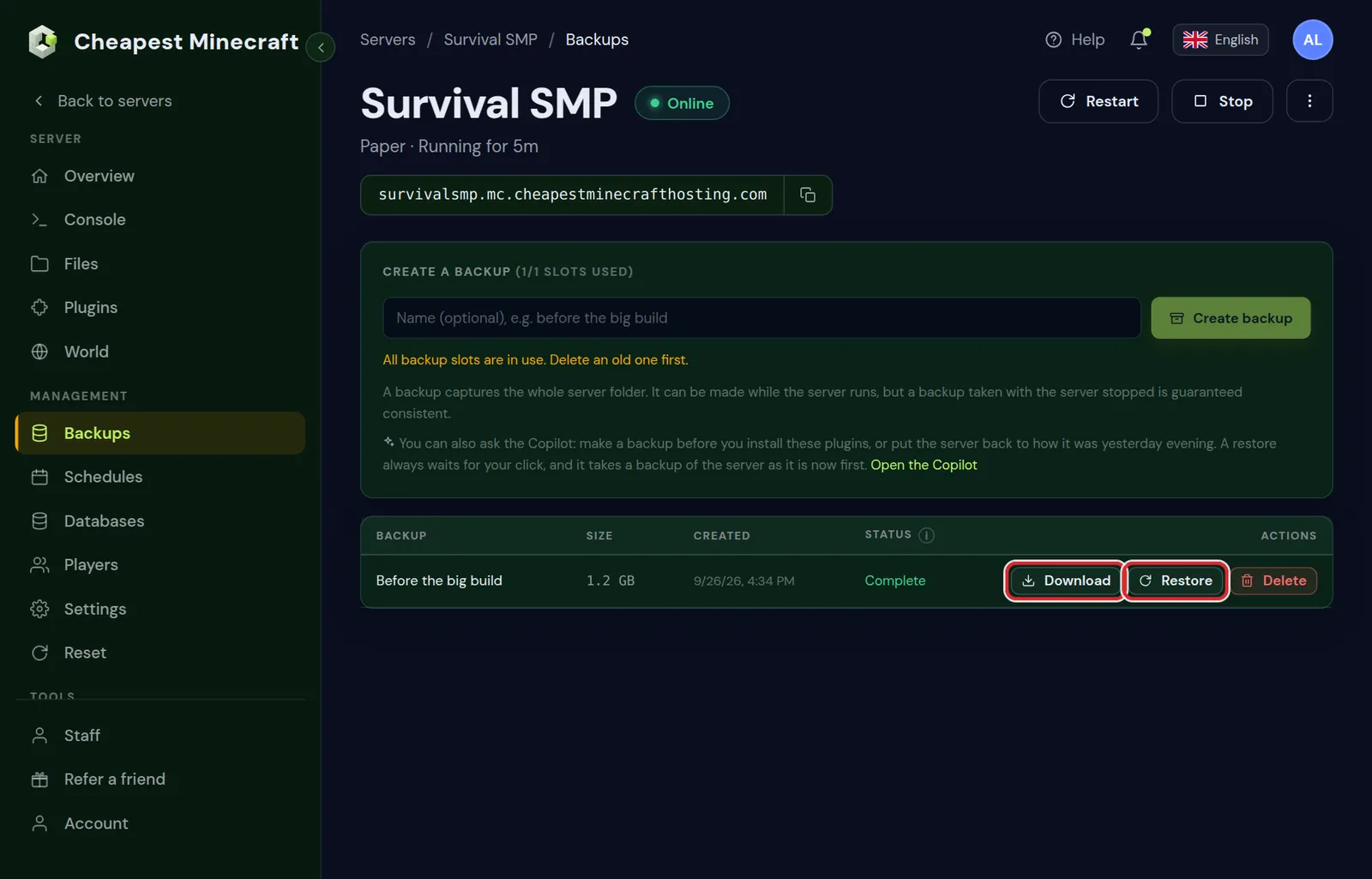Click the Account person icon

[39, 823]
